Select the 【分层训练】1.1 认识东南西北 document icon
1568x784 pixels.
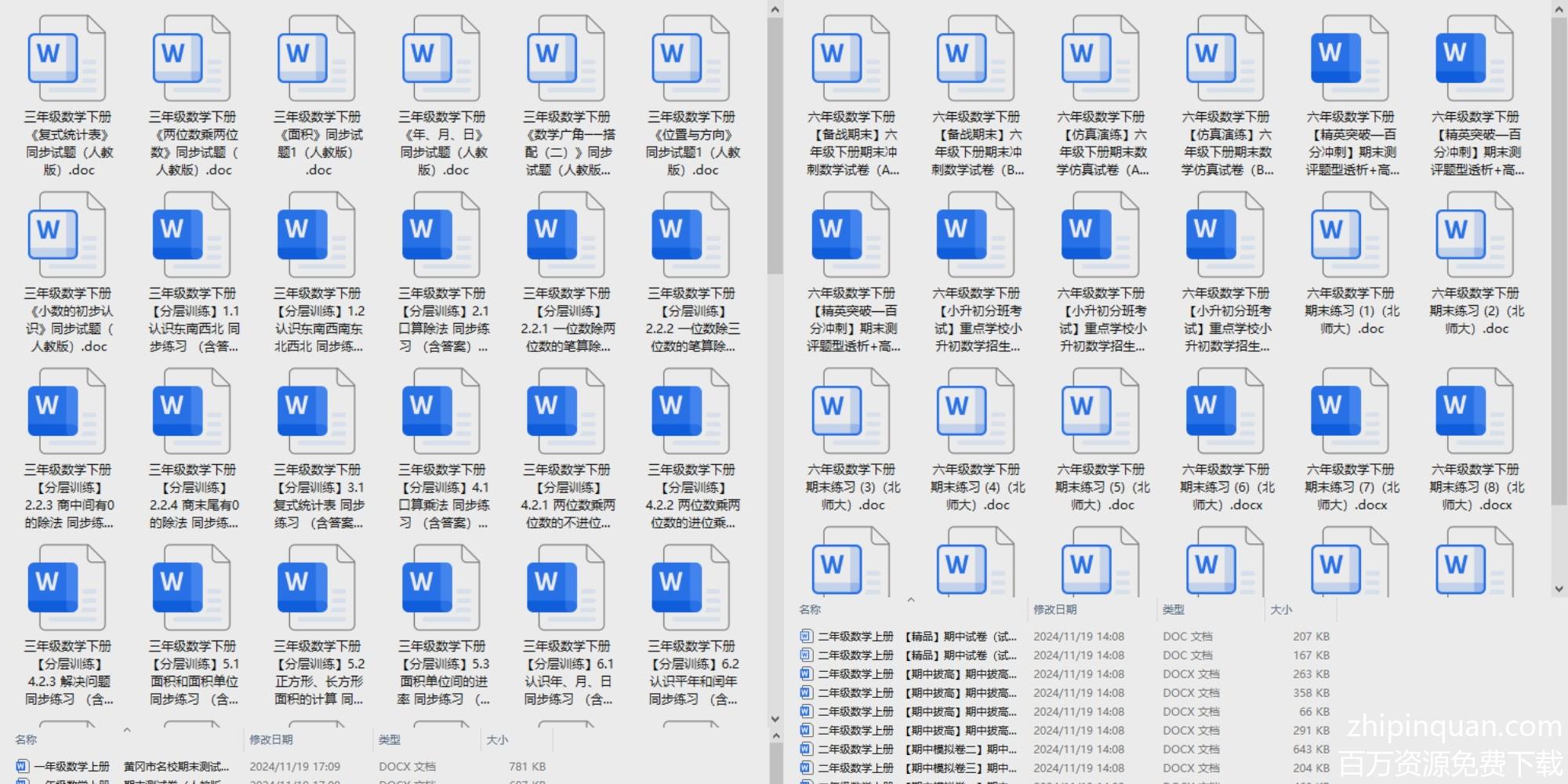pyautogui.click(x=191, y=235)
